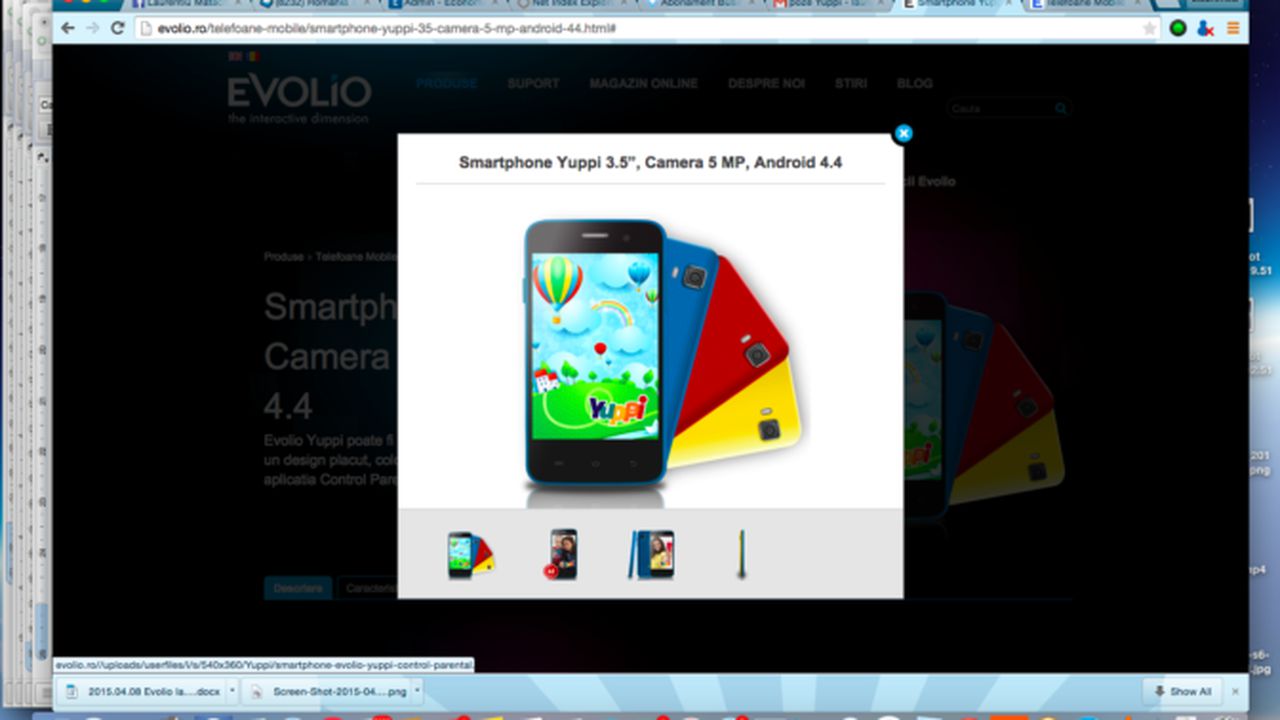
Task: Open the Chrome hamburger menu
Action: point(1233,28)
